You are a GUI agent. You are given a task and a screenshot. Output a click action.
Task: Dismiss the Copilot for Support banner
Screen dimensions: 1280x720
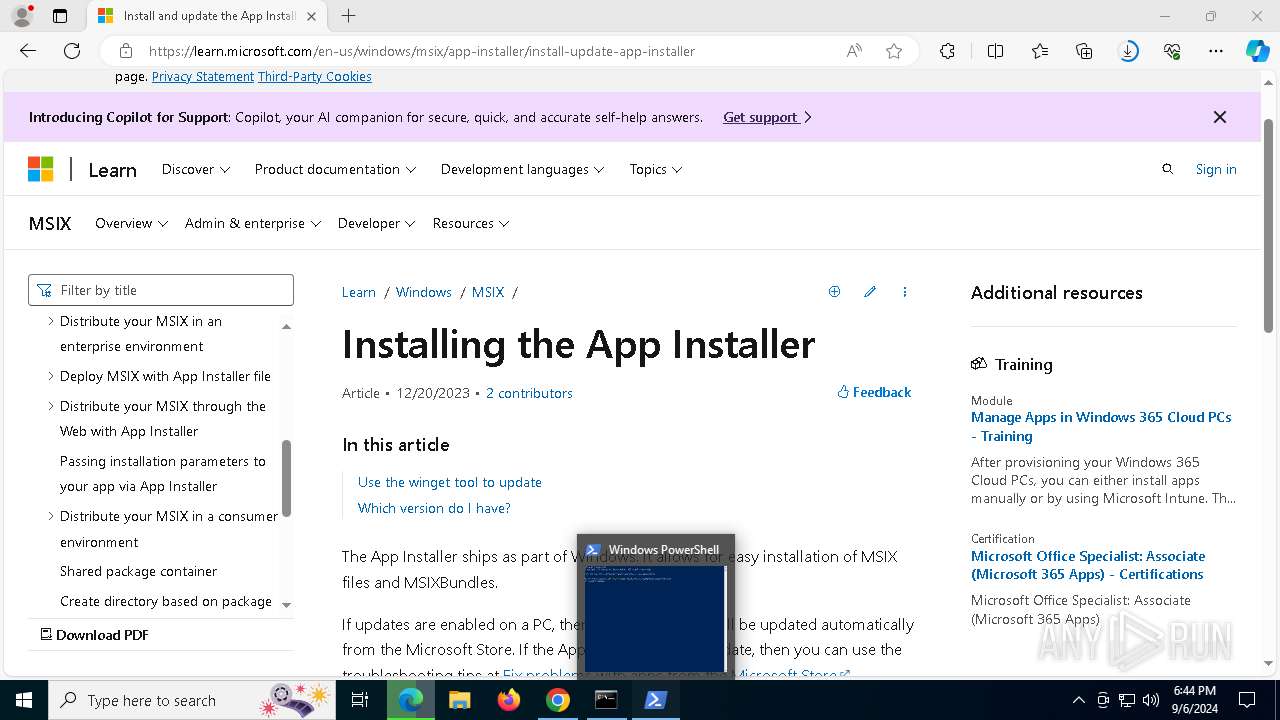[1220, 117]
